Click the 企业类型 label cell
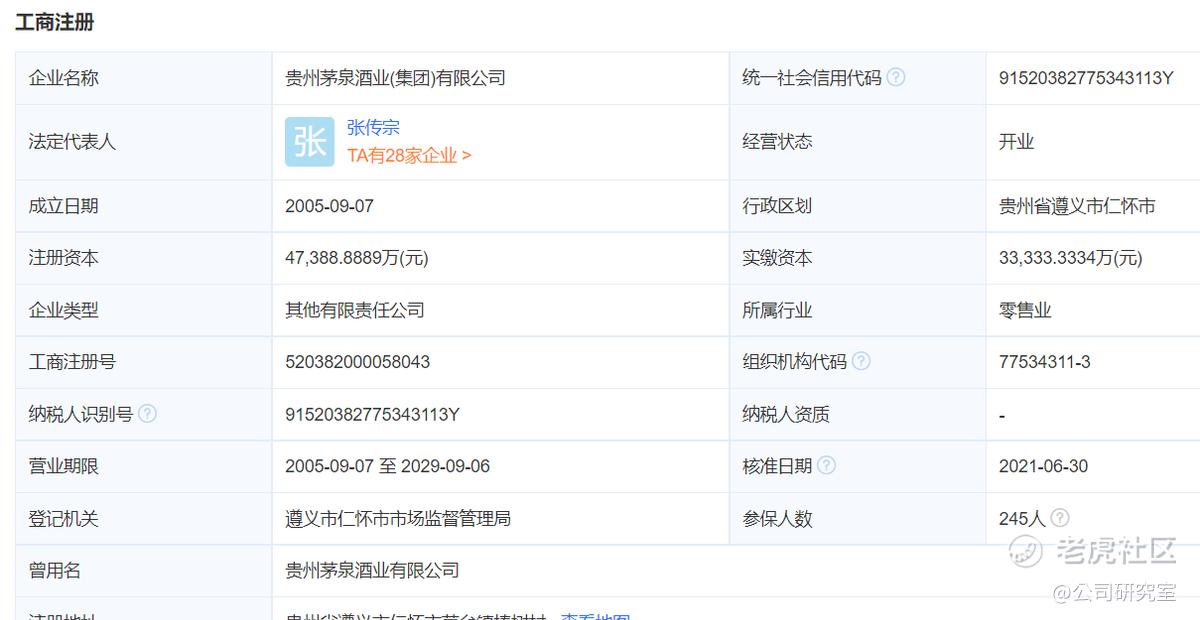The image size is (1200, 620). point(143,310)
